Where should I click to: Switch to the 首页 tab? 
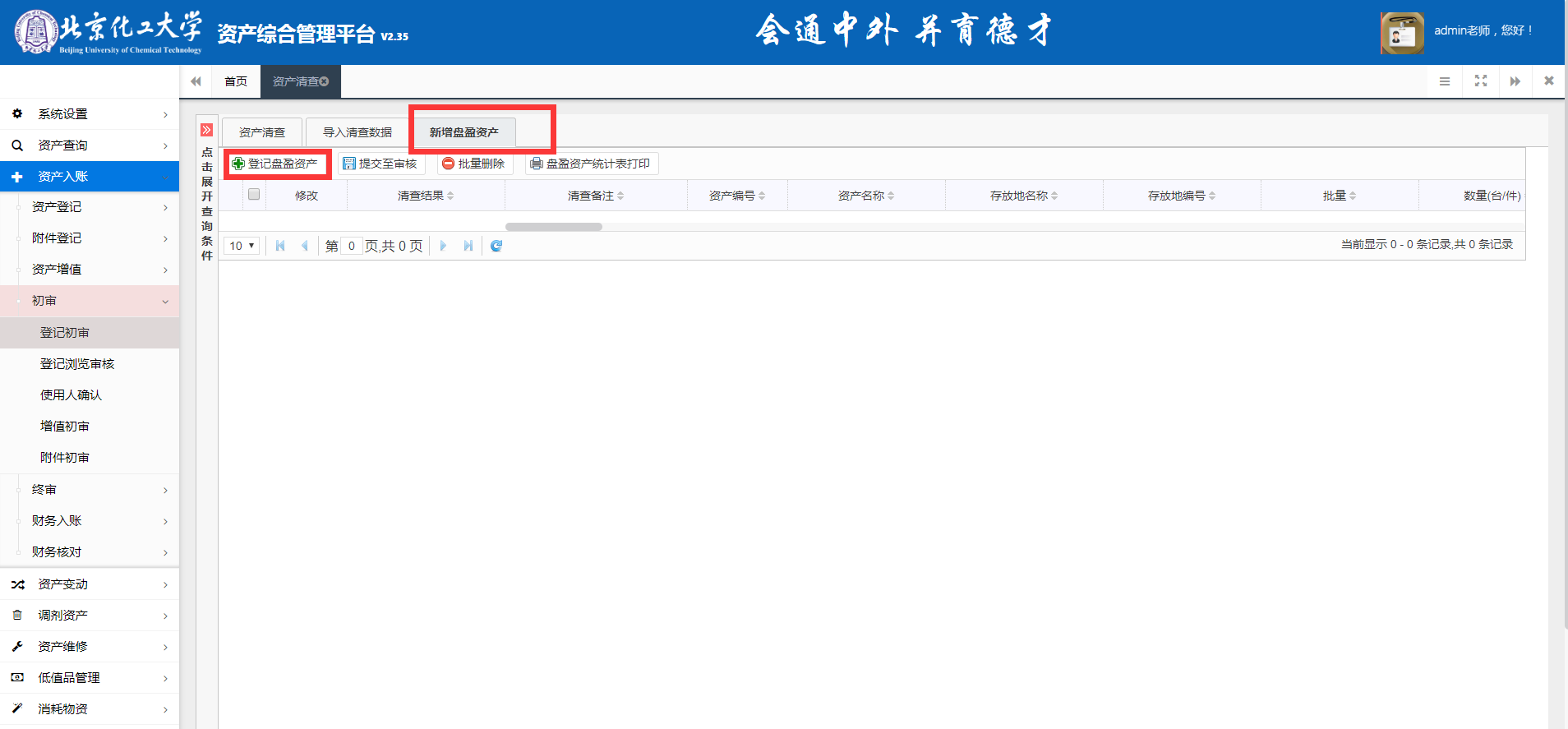pyautogui.click(x=236, y=81)
